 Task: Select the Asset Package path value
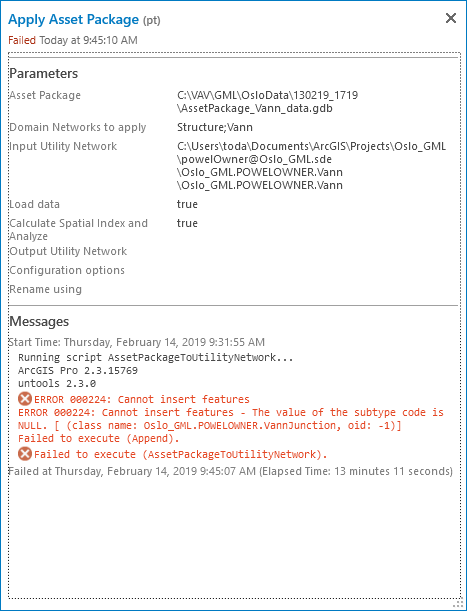pyautogui.click(x=267, y=101)
